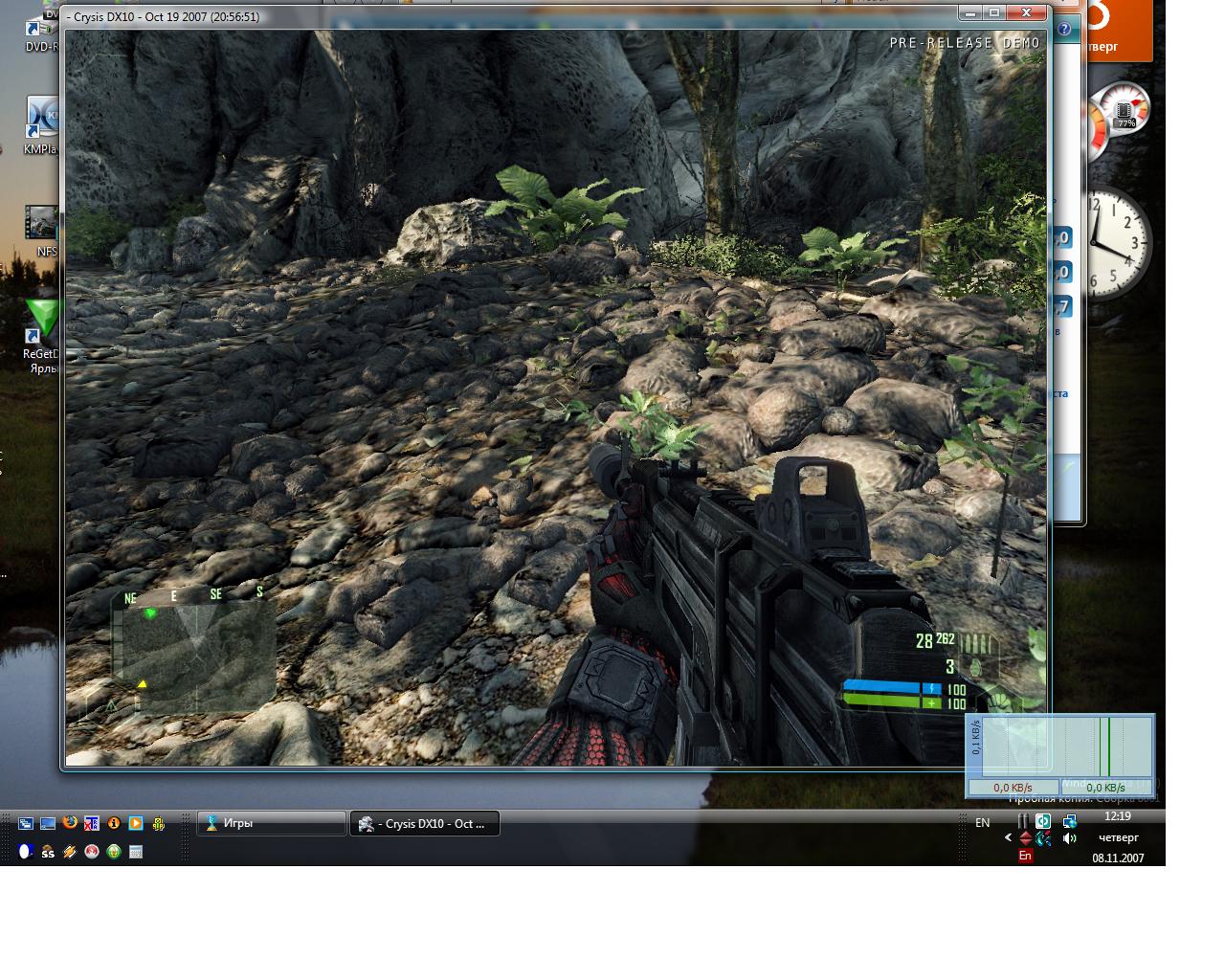Image resolution: width=1225 pixels, height=980 pixels.
Task: Open the red X text-tool quick launch icon
Action: [92, 823]
